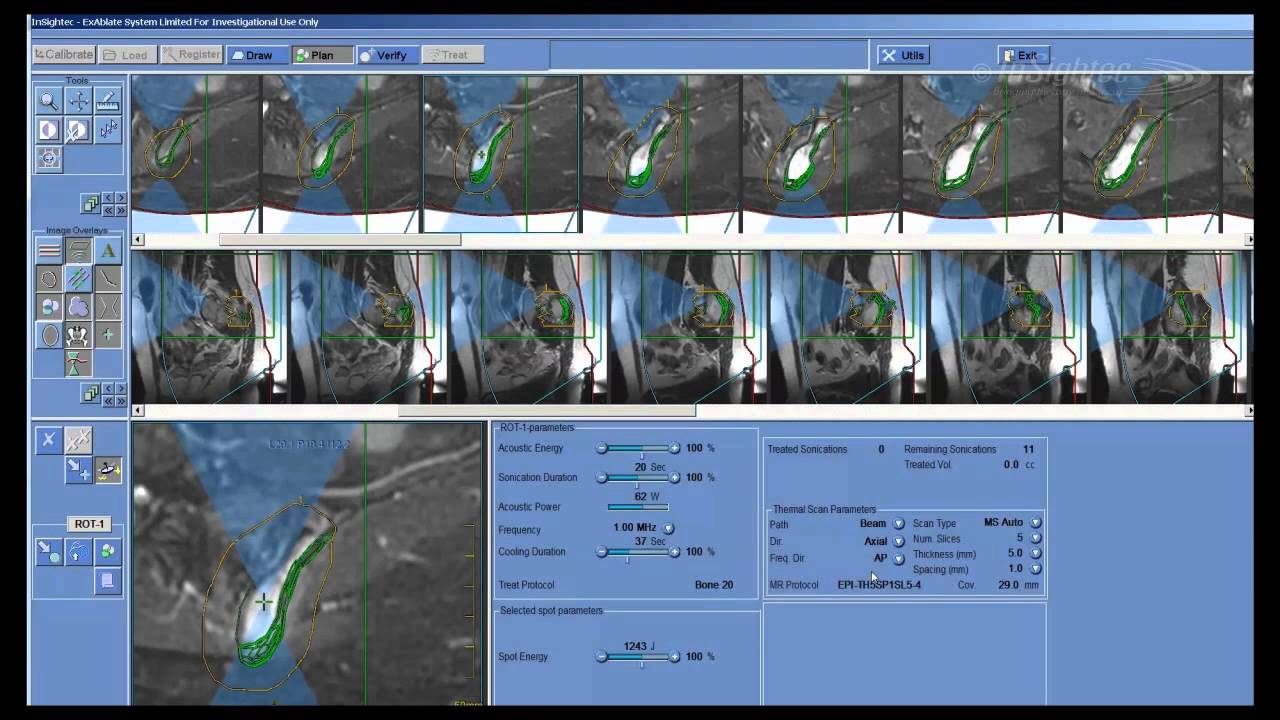The image size is (1280, 720).
Task: Toggle the green plus marker overlay
Action: [108, 336]
